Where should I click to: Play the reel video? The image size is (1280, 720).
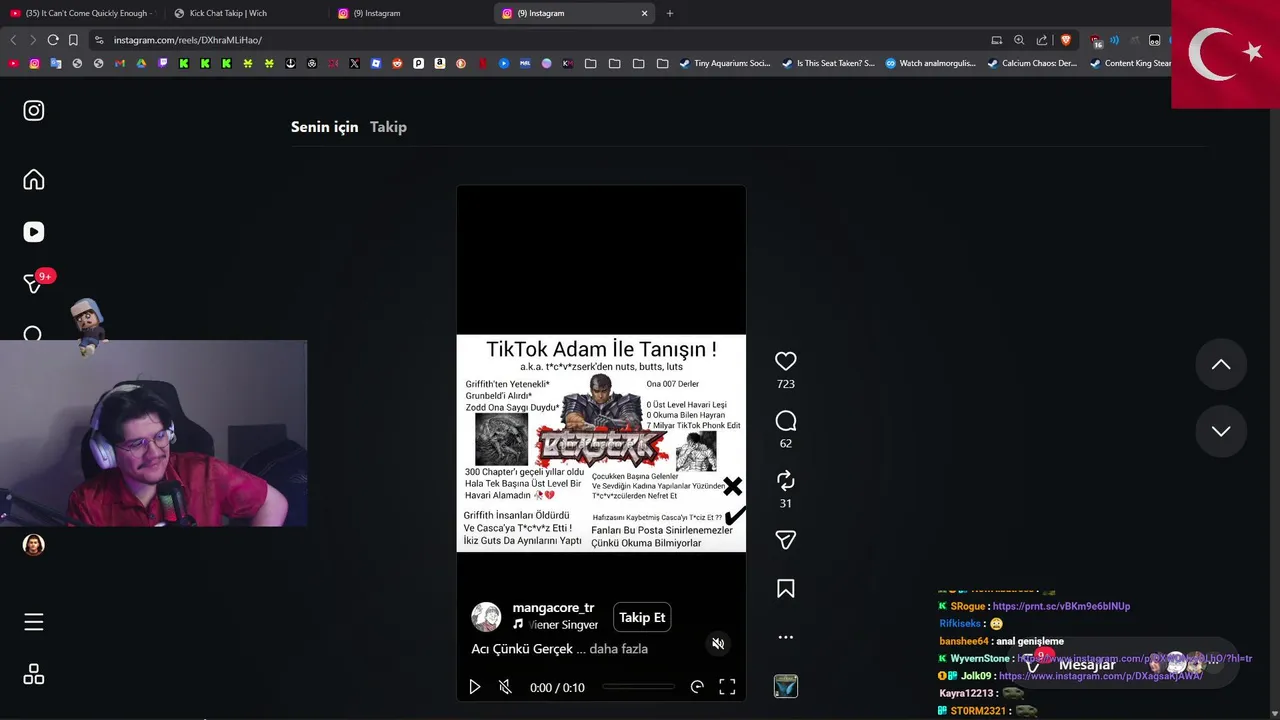[x=475, y=687]
